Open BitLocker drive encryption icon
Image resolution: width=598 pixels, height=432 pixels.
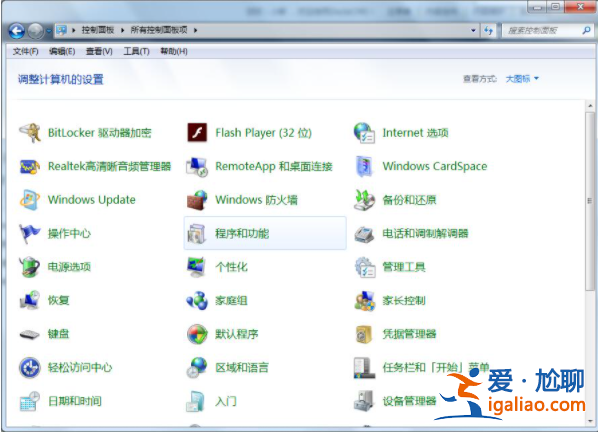pos(30,133)
